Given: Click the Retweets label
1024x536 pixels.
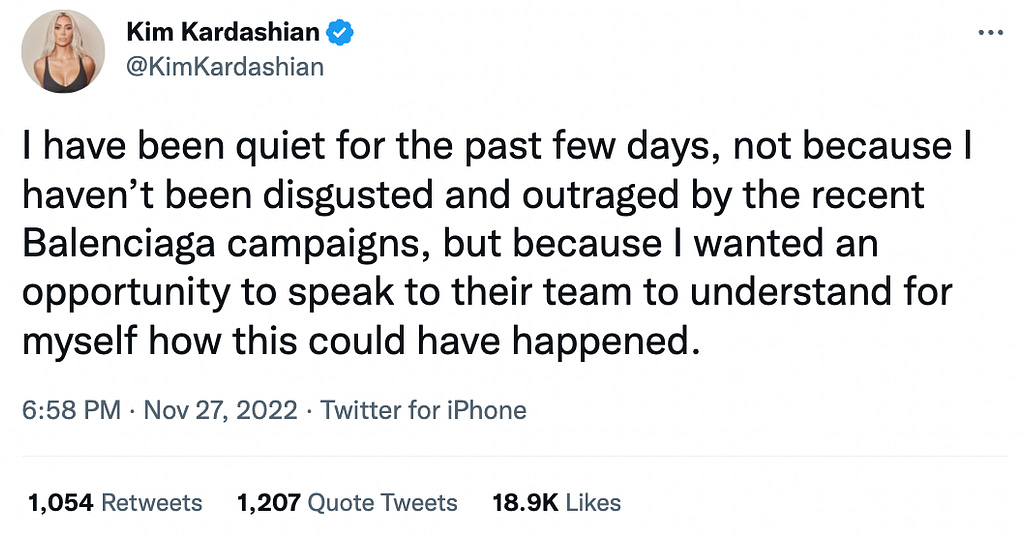Looking at the screenshot, I should [x=151, y=502].
